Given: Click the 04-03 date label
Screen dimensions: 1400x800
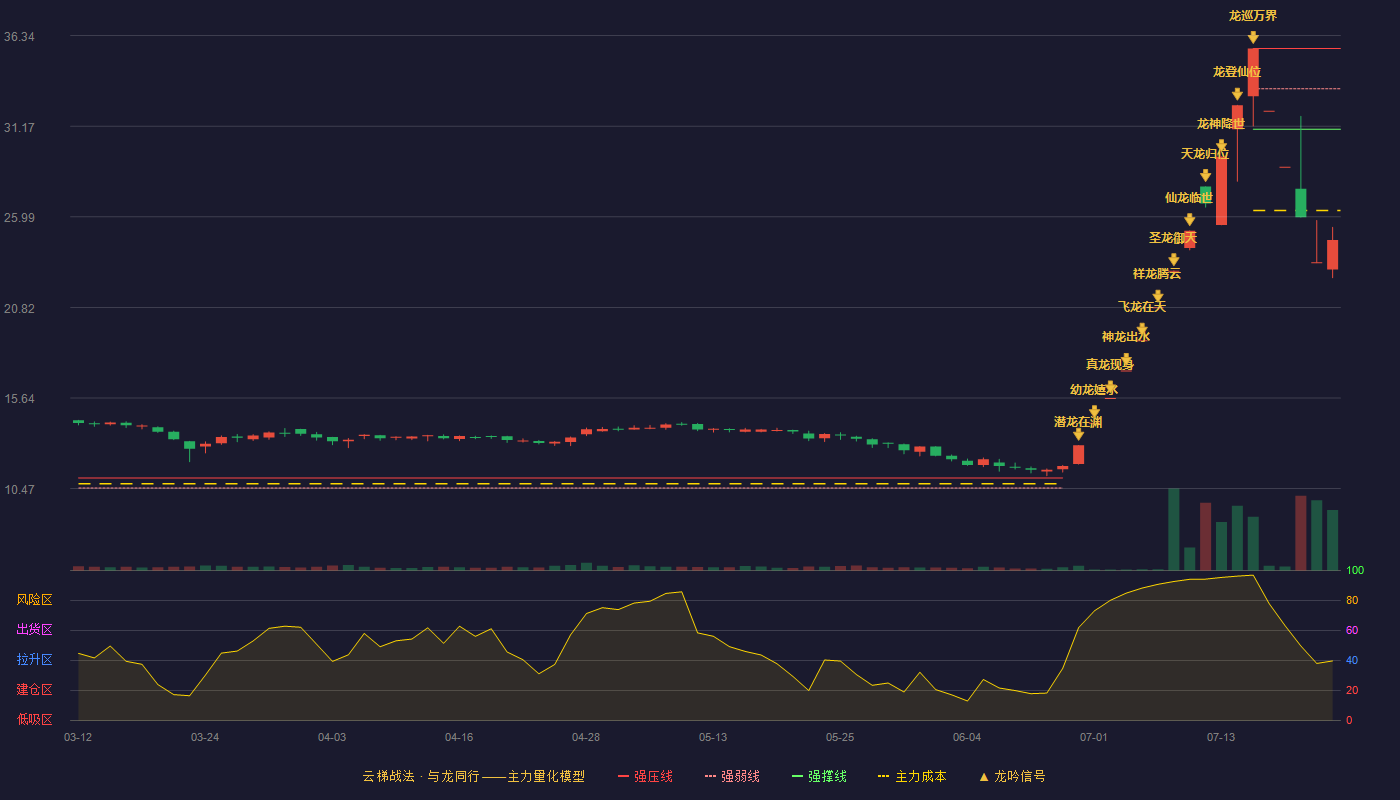Looking at the screenshot, I should 332,737.
